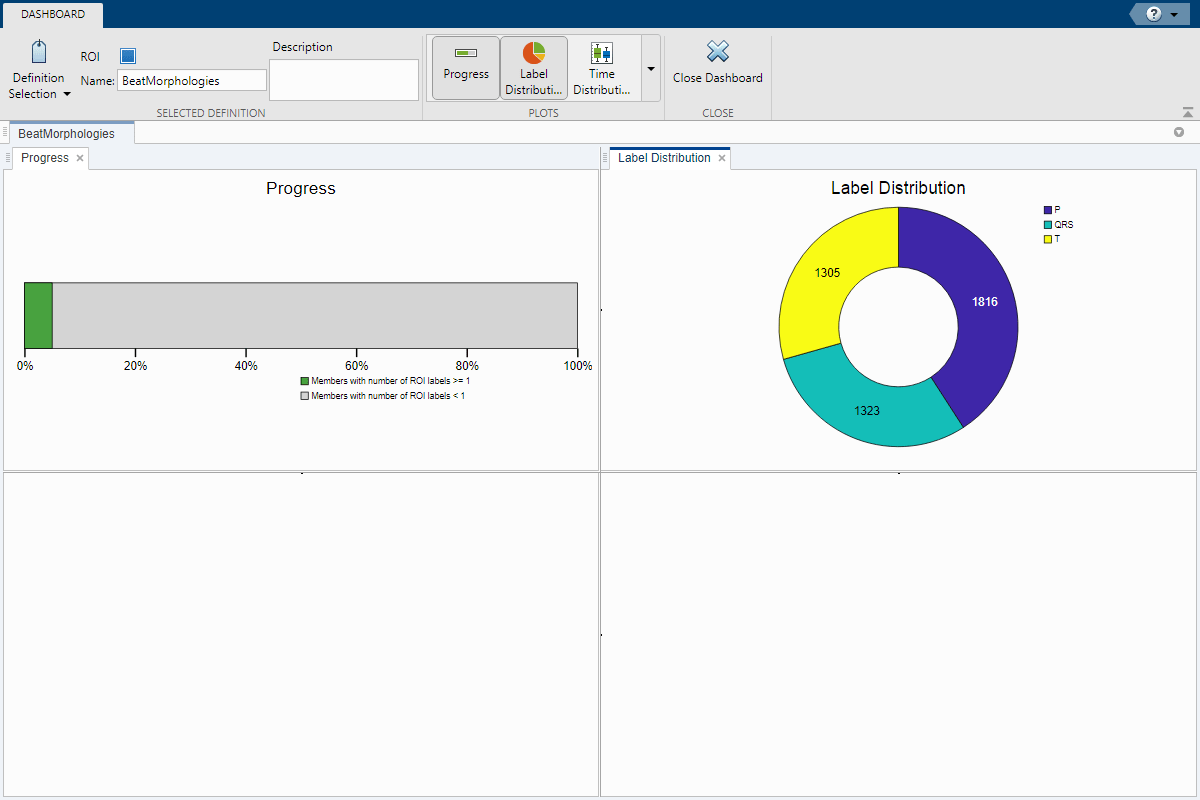Click the Name field containing BeatMorphologies
1200x800 pixels.
[x=192, y=81]
